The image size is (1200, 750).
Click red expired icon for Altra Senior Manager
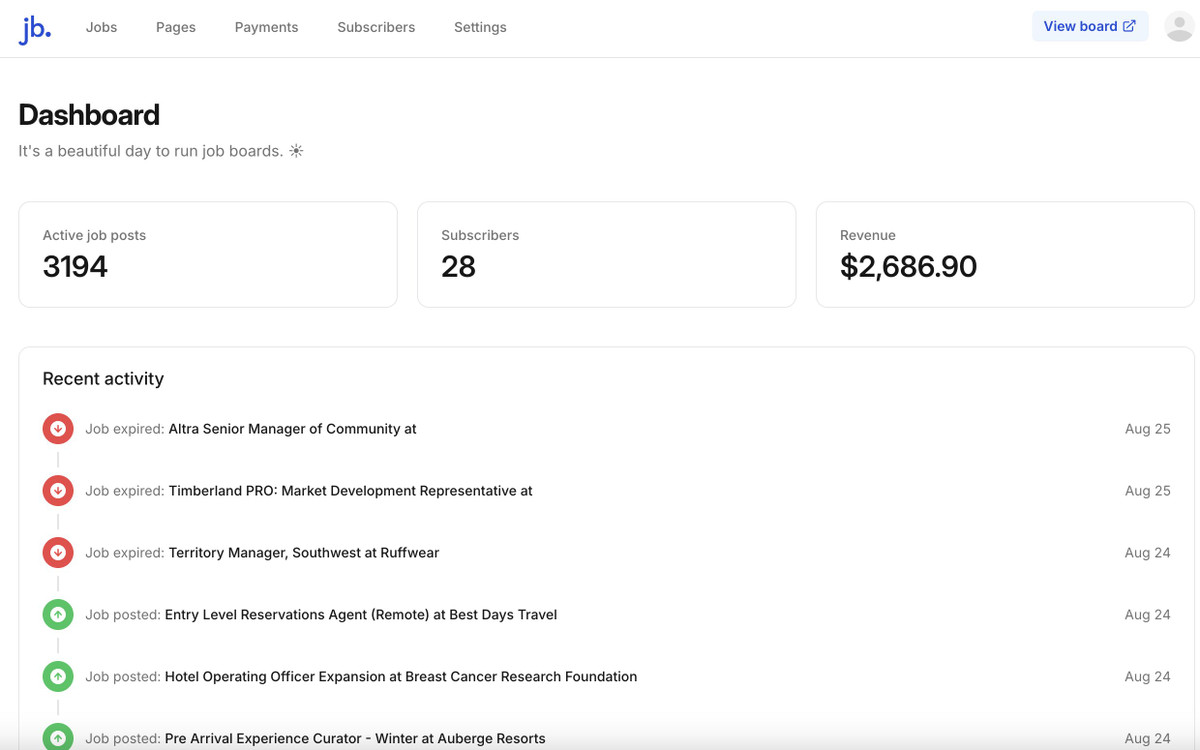point(58,429)
